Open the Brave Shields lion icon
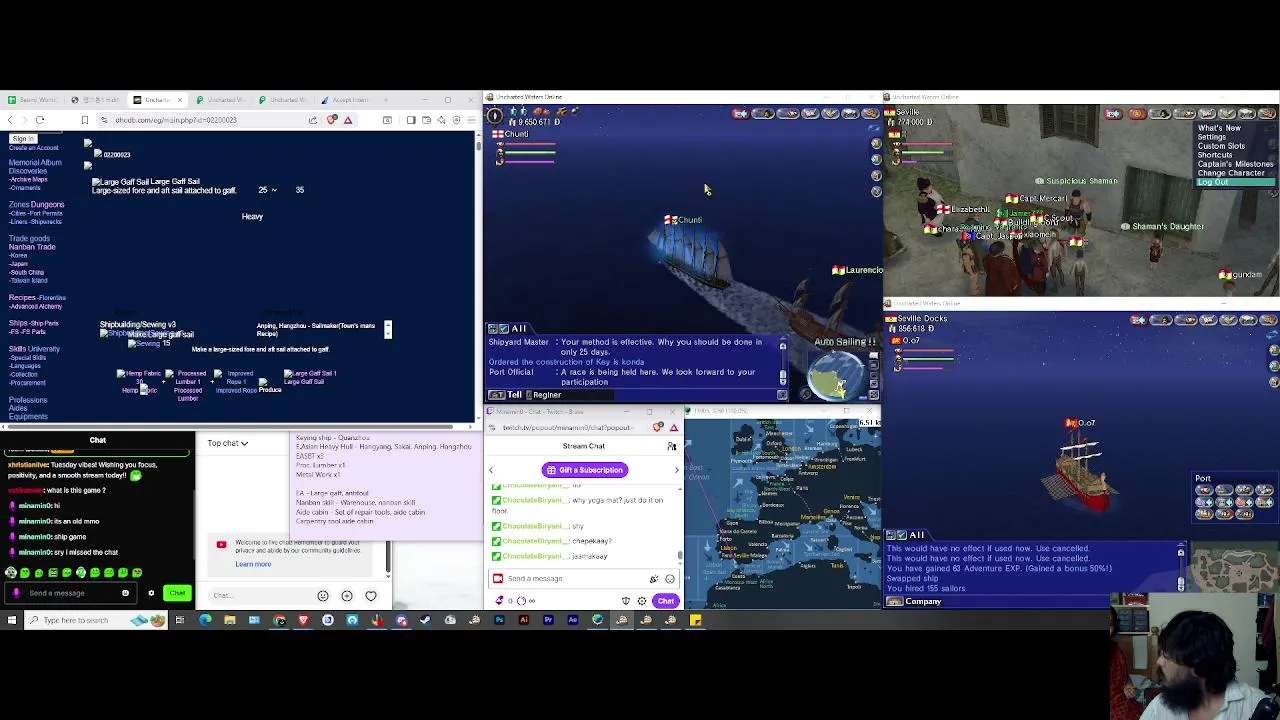1280x720 pixels. pos(332,120)
